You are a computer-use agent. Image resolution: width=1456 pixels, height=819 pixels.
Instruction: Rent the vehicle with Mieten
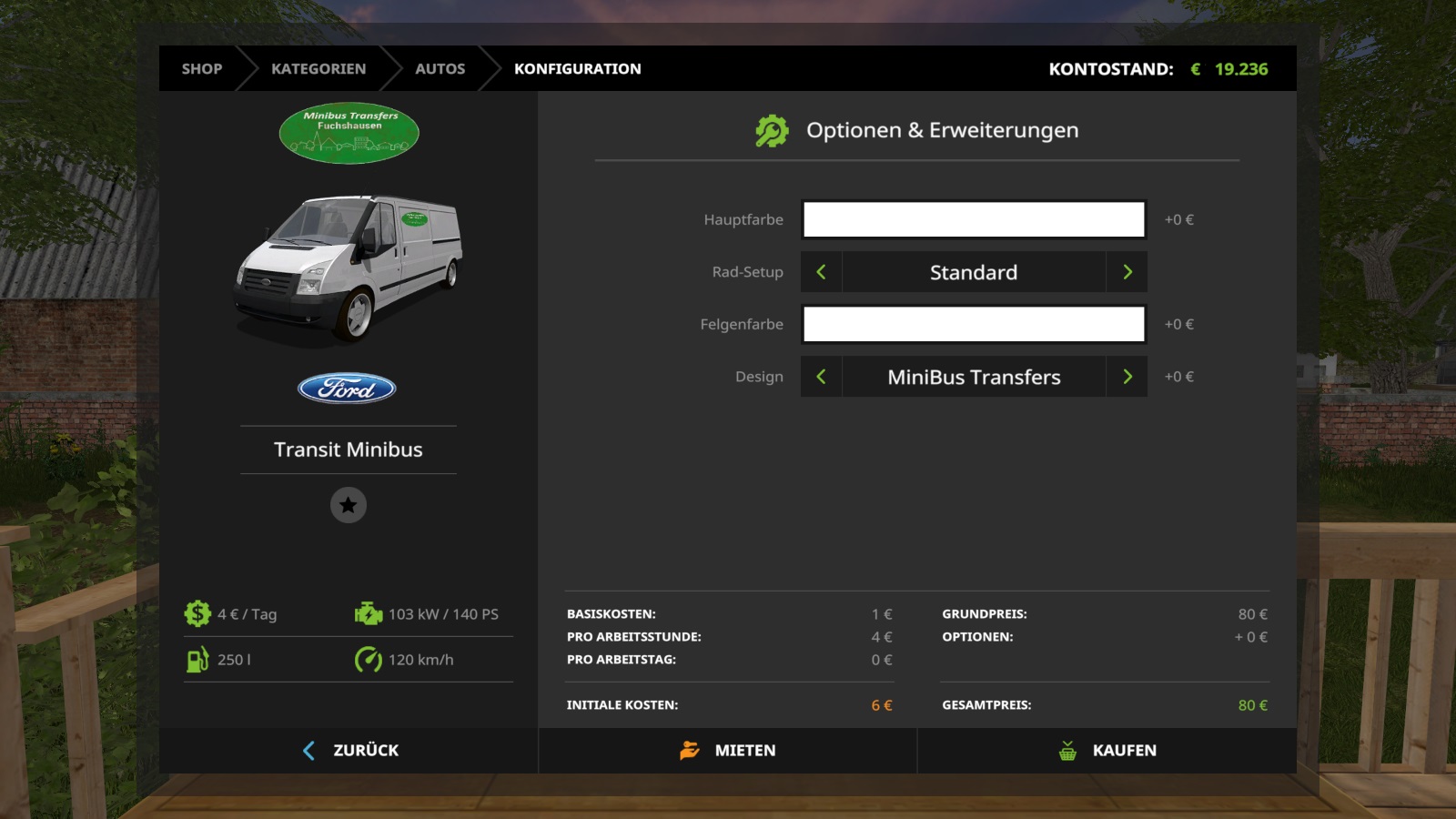728,751
